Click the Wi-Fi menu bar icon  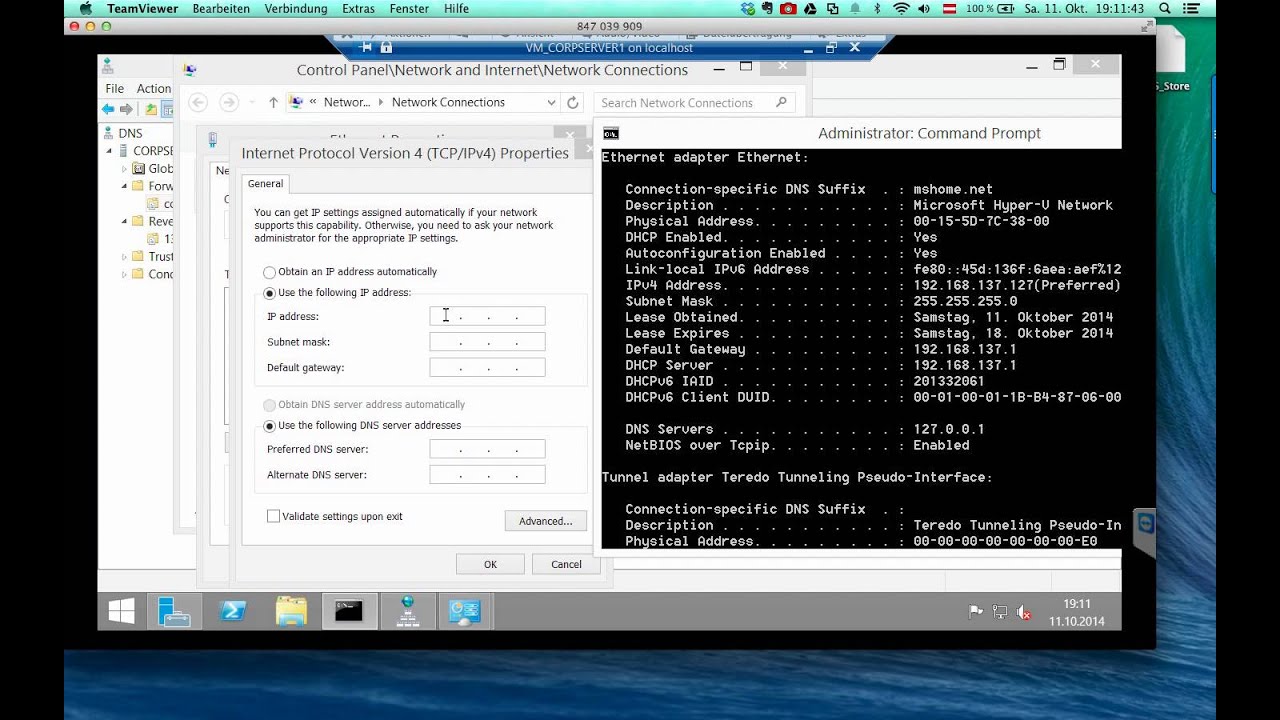[902, 8]
